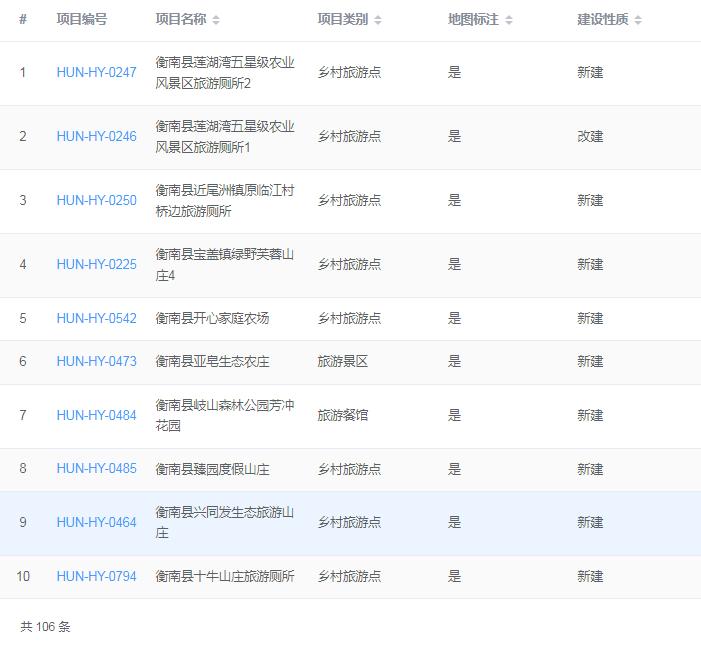Open HUN-HY-0485 project link
This screenshot has height=651, width=701.
pos(96,469)
